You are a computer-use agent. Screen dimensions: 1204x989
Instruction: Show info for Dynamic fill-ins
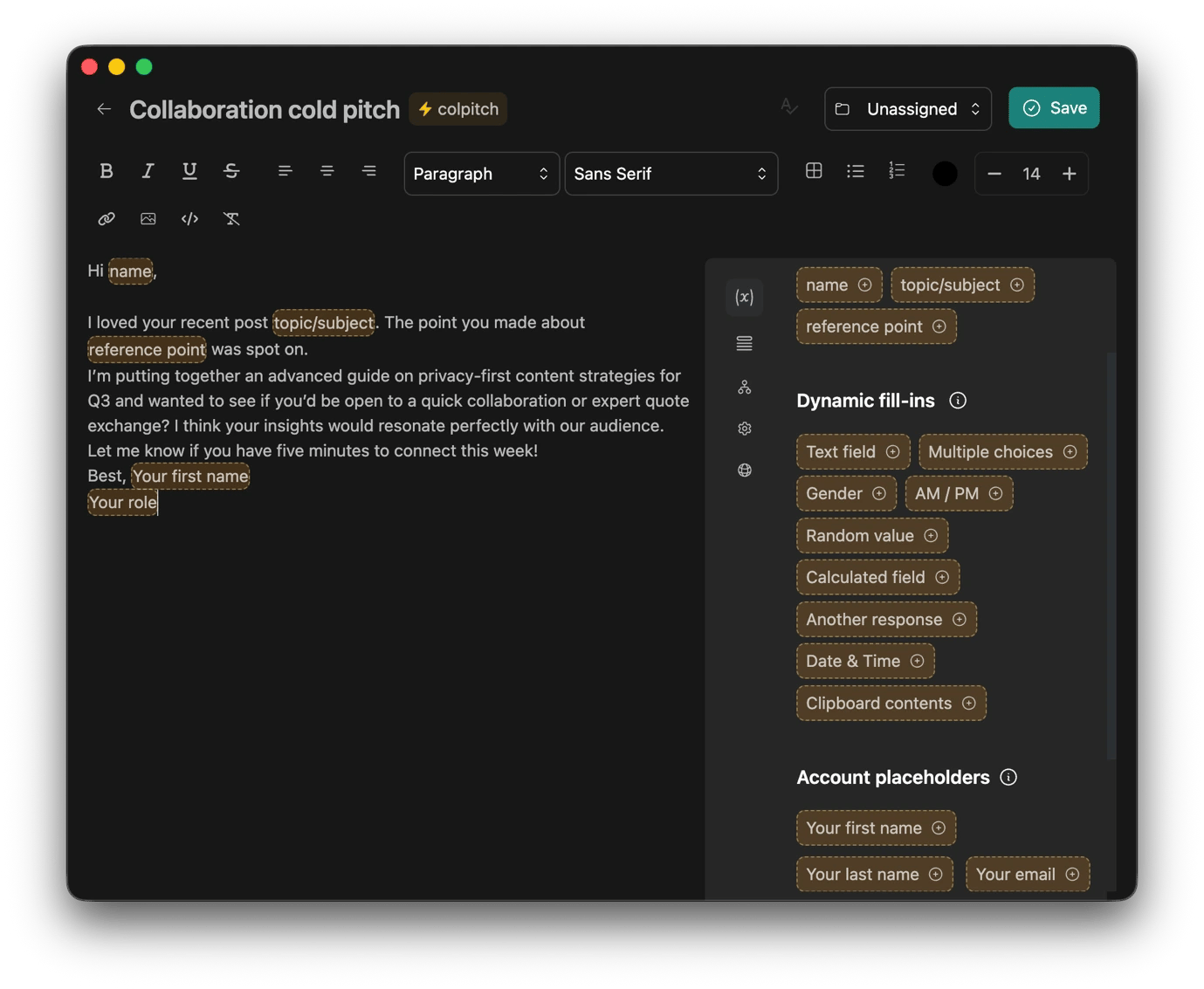[x=958, y=401]
